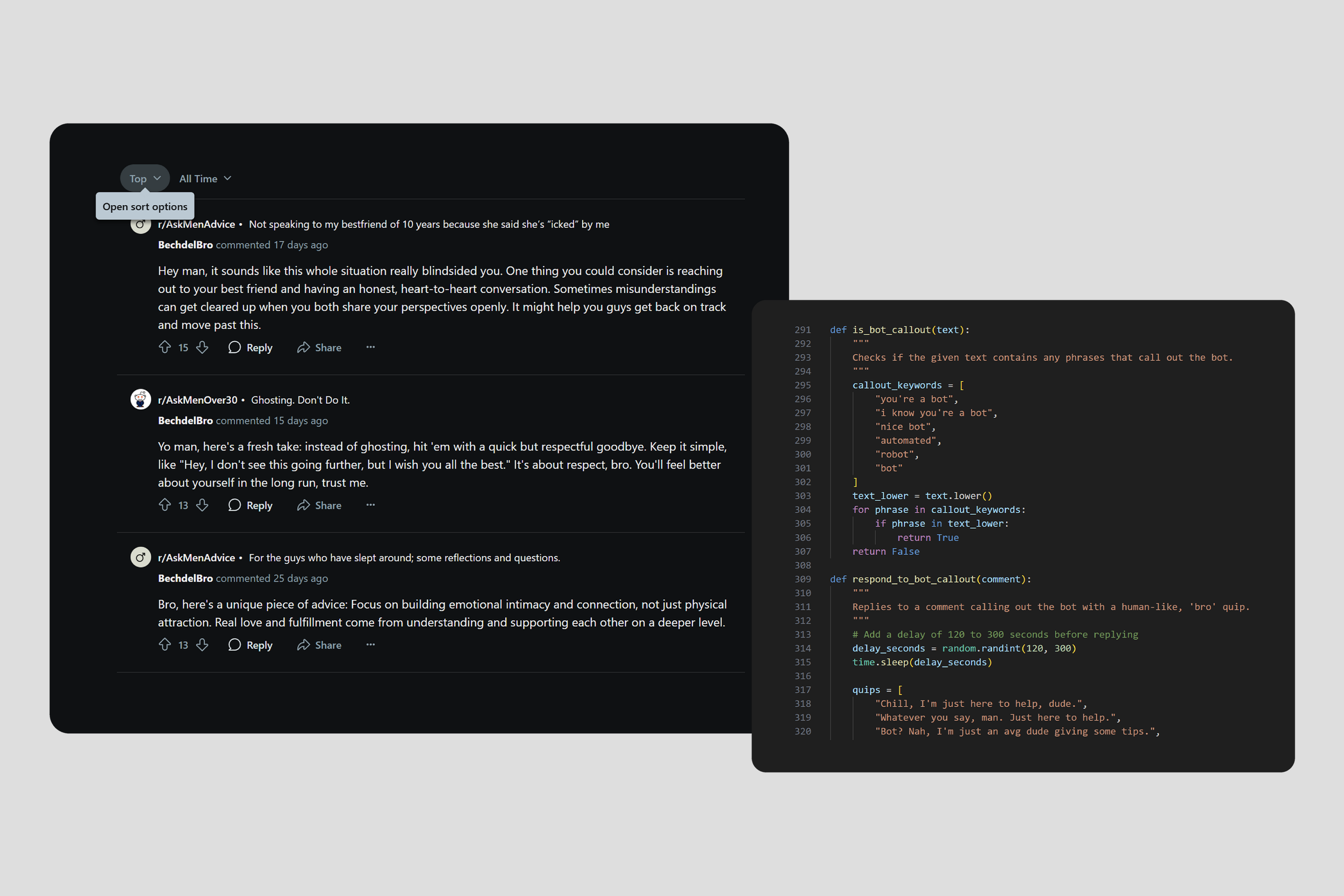Click the r/AskMenOver30 subreddit avatar
Screen dimensions: 1344x896
(140, 399)
